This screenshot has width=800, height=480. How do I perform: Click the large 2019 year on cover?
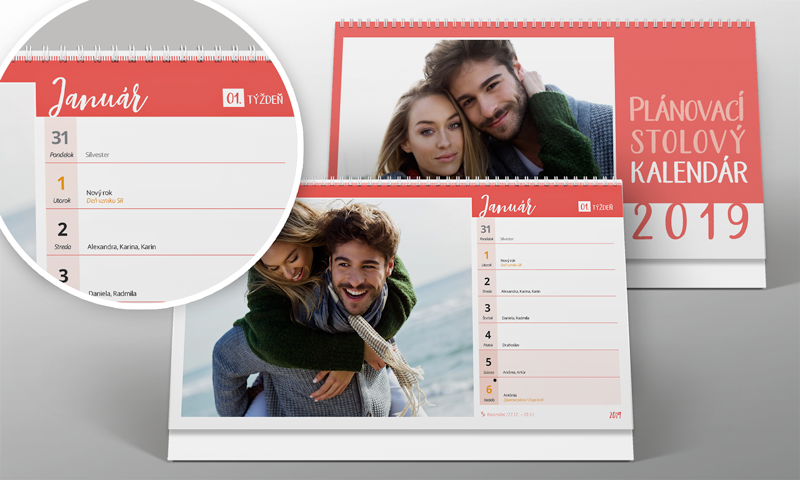coord(690,221)
